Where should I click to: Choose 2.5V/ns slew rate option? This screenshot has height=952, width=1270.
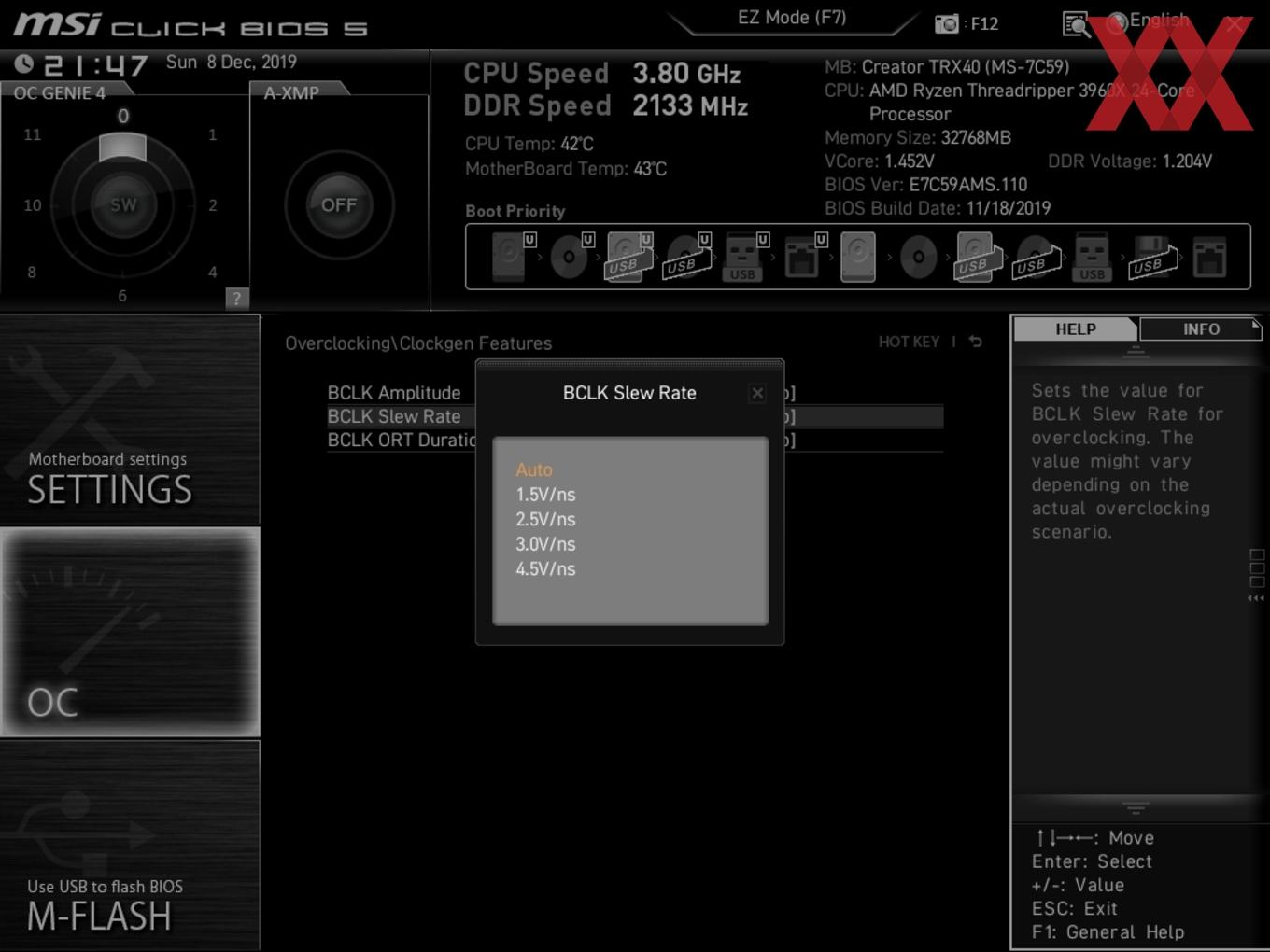coord(545,519)
